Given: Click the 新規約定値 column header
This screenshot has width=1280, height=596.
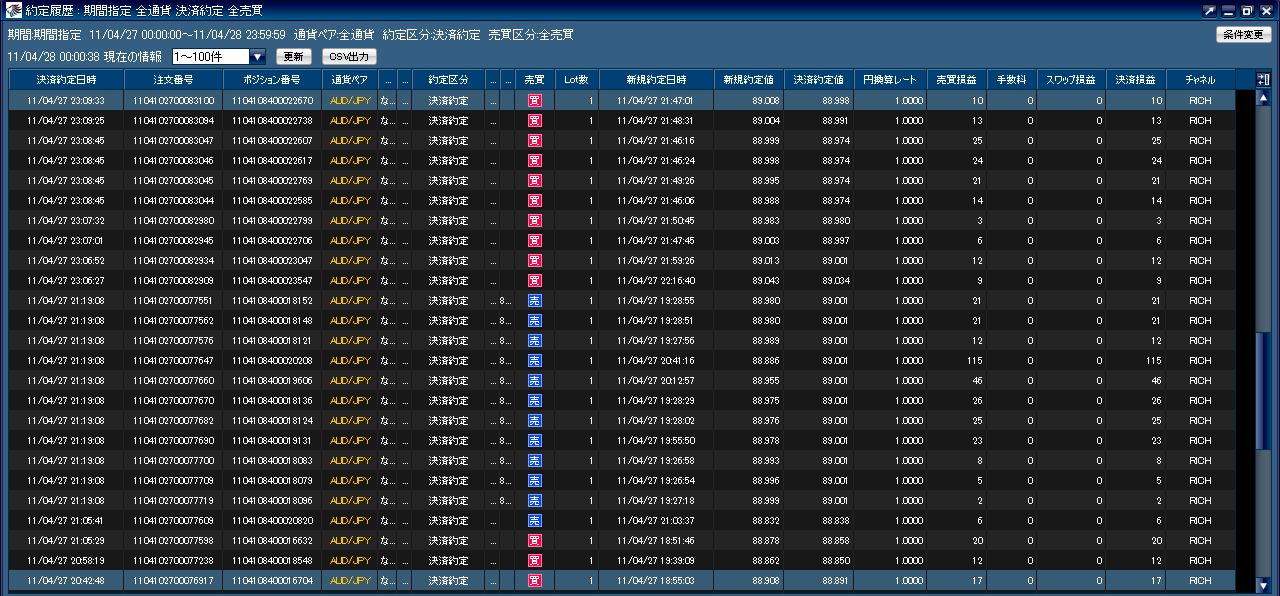Looking at the screenshot, I should [748, 79].
